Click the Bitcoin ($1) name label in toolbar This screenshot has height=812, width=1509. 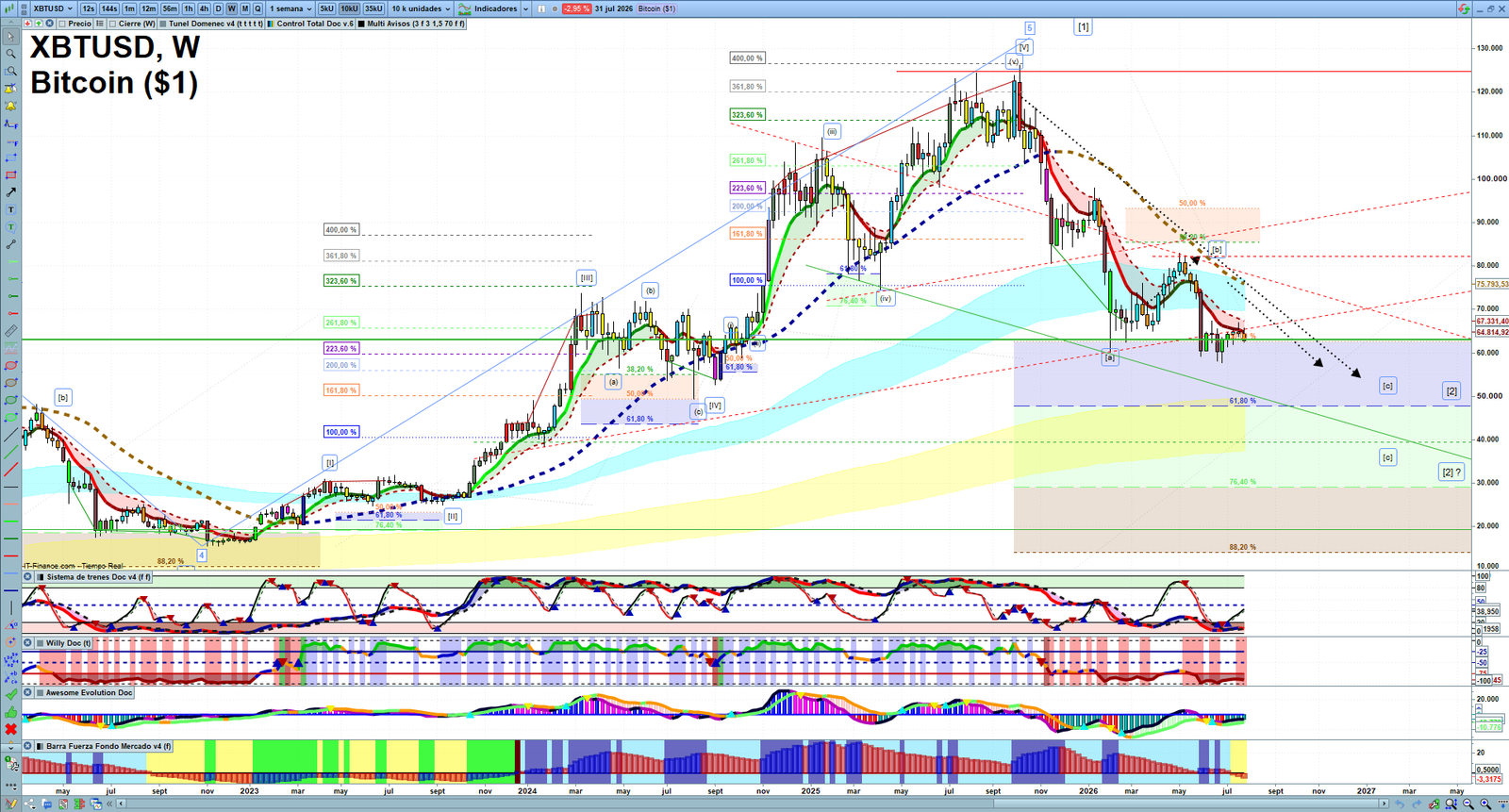656,8
